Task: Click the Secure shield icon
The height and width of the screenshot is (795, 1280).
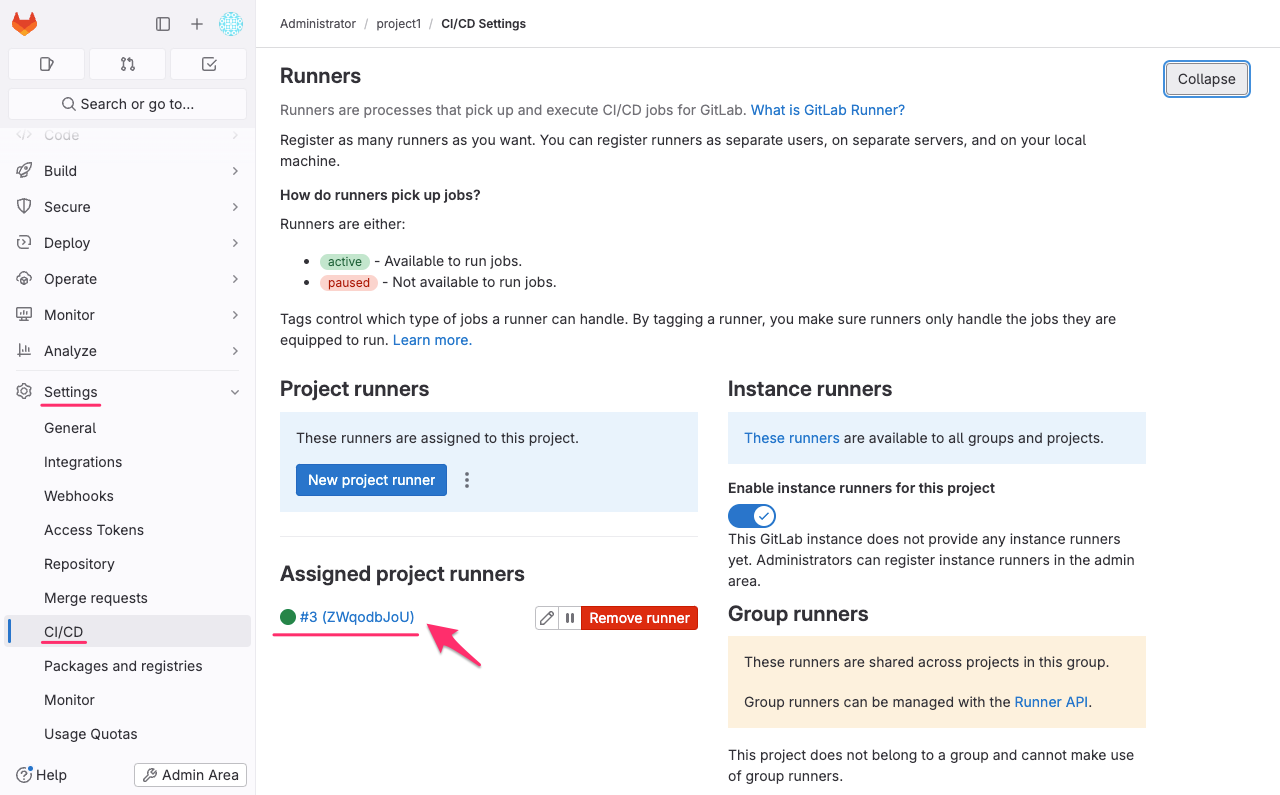Action: click(x=25, y=207)
